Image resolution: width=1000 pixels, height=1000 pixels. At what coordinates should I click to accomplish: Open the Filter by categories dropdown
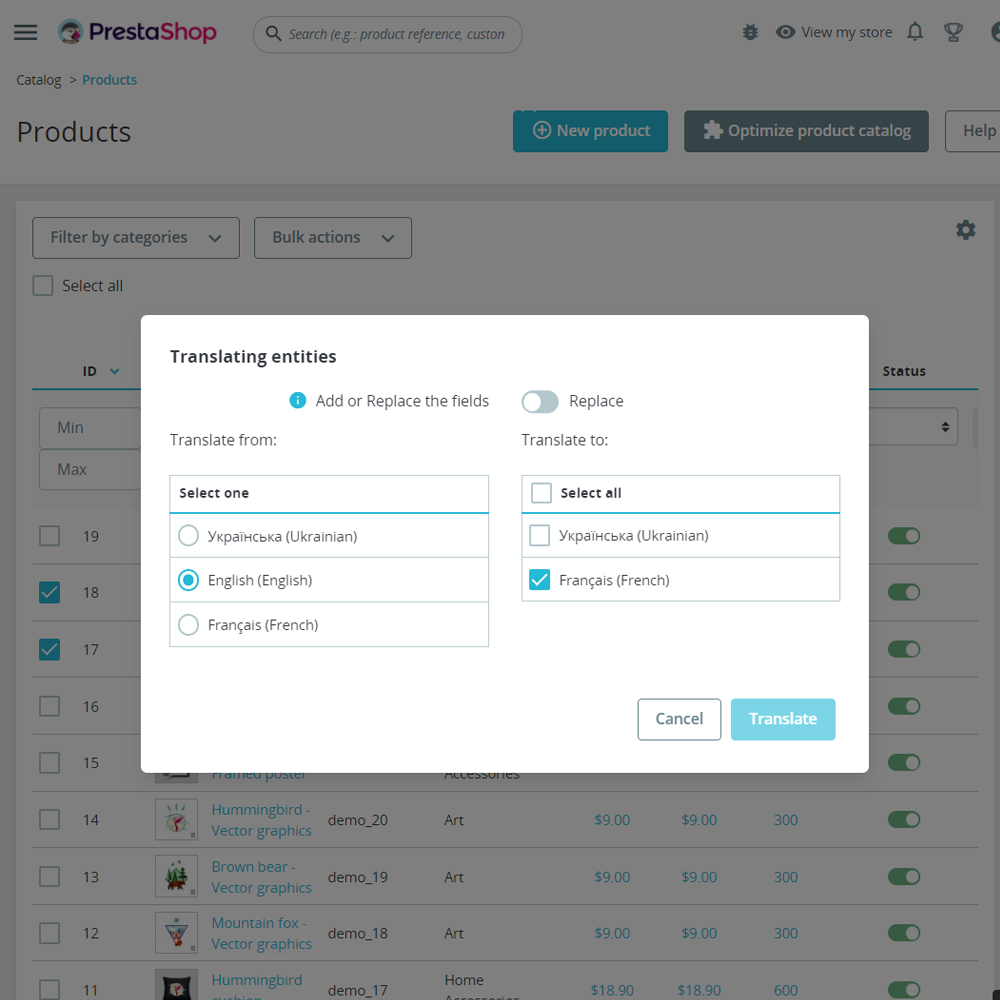click(x=135, y=237)
